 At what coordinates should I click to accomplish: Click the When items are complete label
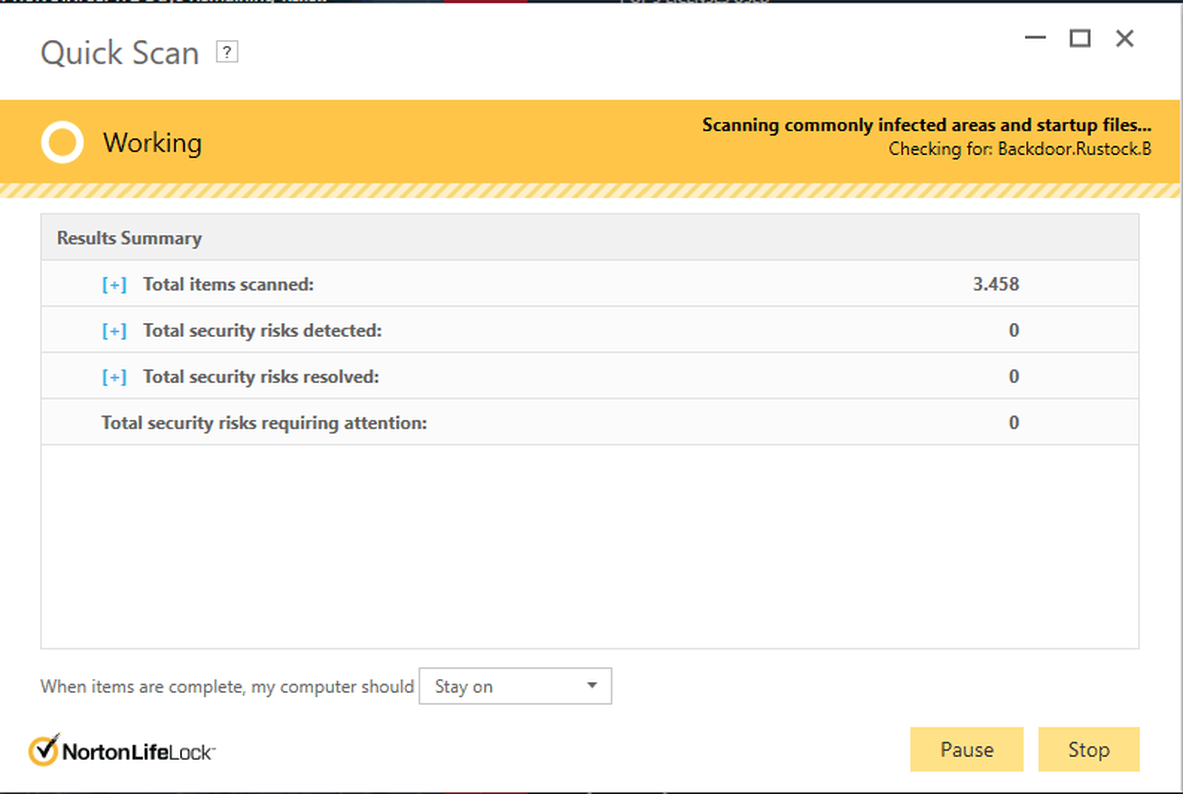point(227,687)
